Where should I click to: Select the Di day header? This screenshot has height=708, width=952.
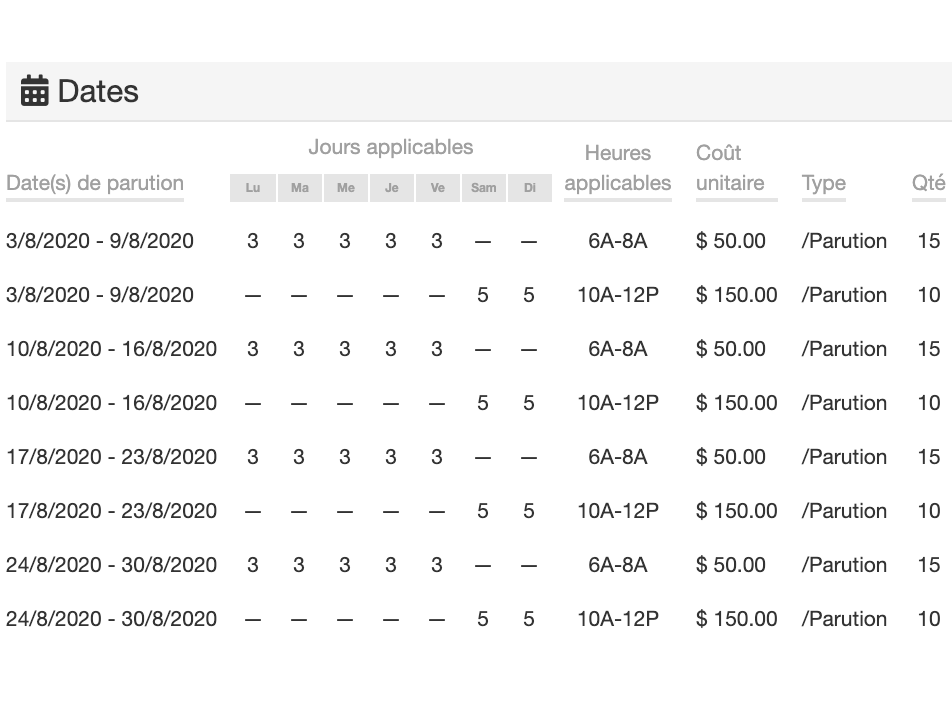[x=529, y=188]
